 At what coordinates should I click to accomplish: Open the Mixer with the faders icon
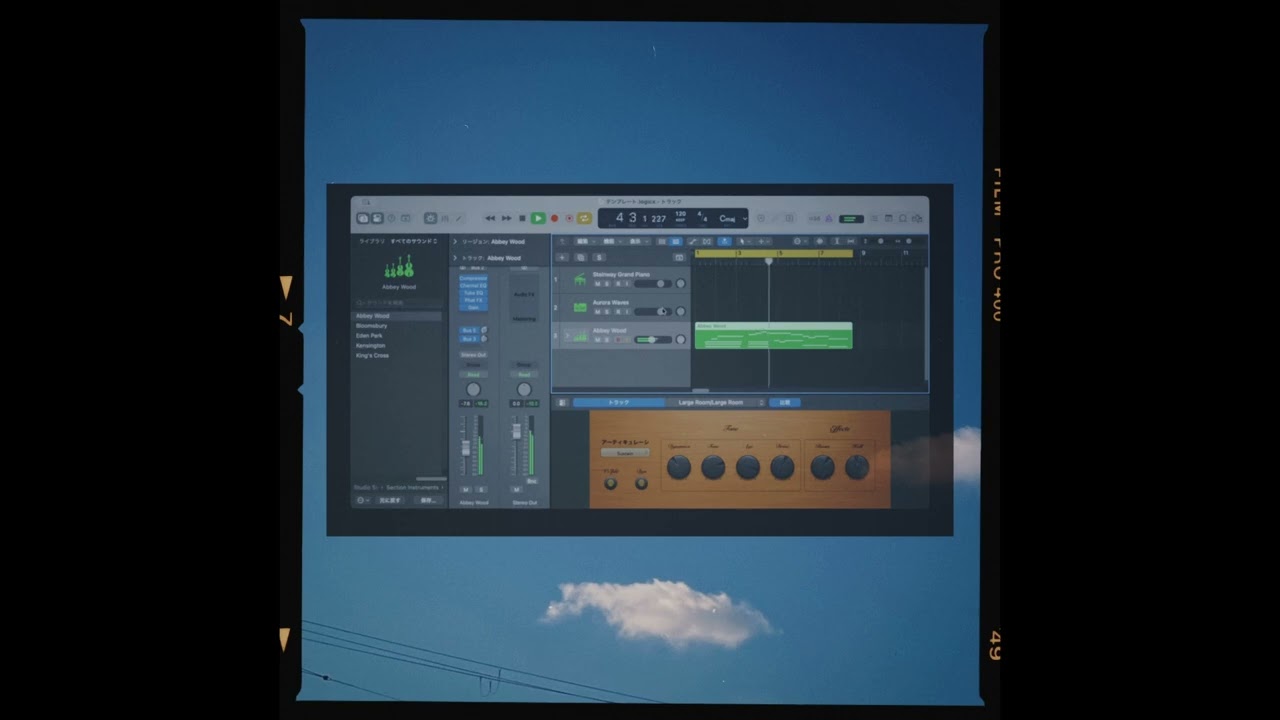pos(444,218)
